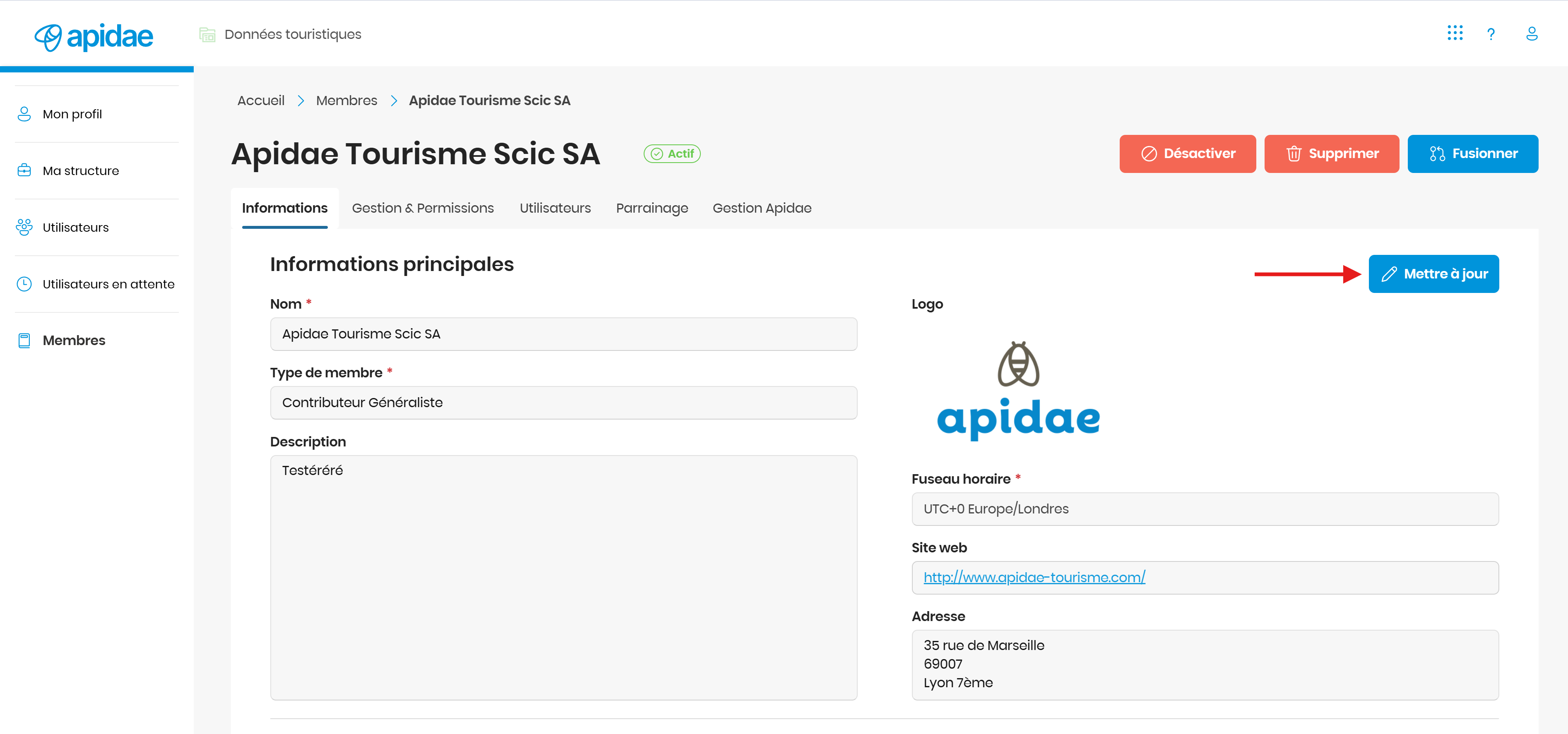Viewport: 1568px width, 734px height.
Task: Click the Informations principales heading
Action: [392, 264]
